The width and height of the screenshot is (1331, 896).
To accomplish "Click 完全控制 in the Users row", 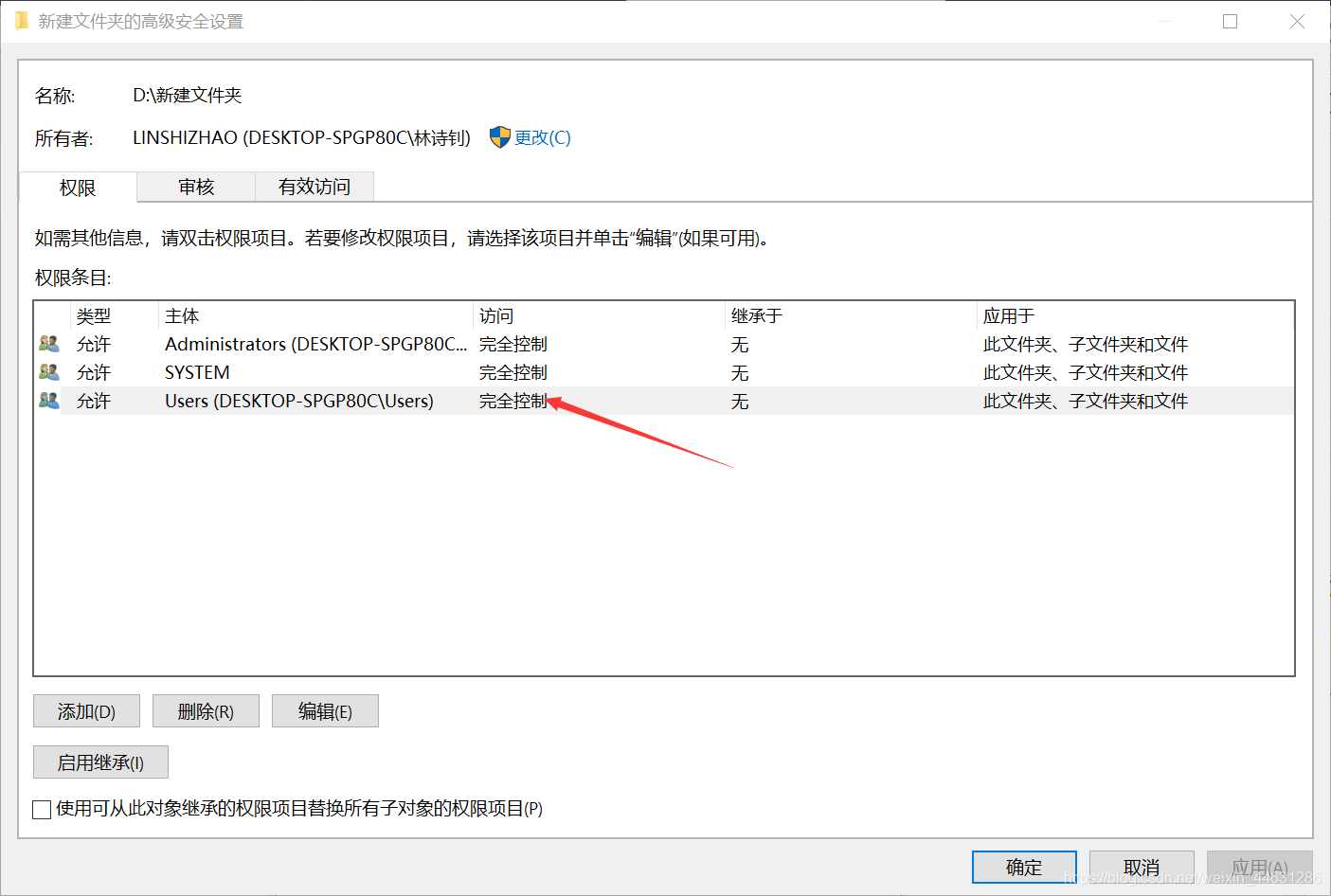I will click(513, 401).
